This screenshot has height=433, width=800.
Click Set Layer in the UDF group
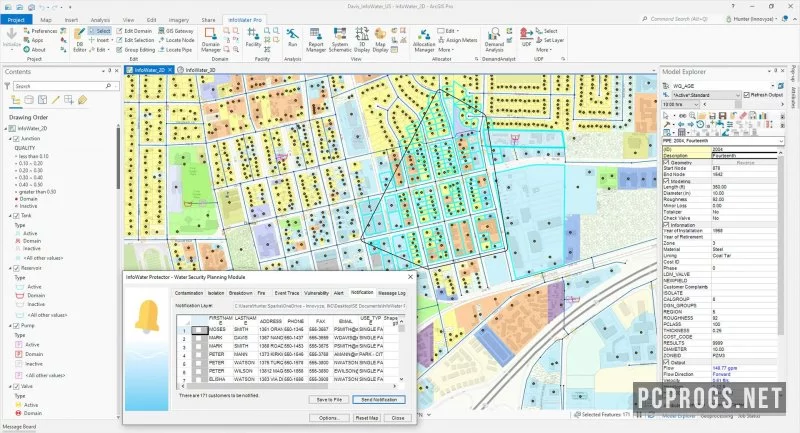[x=550, y=40]
